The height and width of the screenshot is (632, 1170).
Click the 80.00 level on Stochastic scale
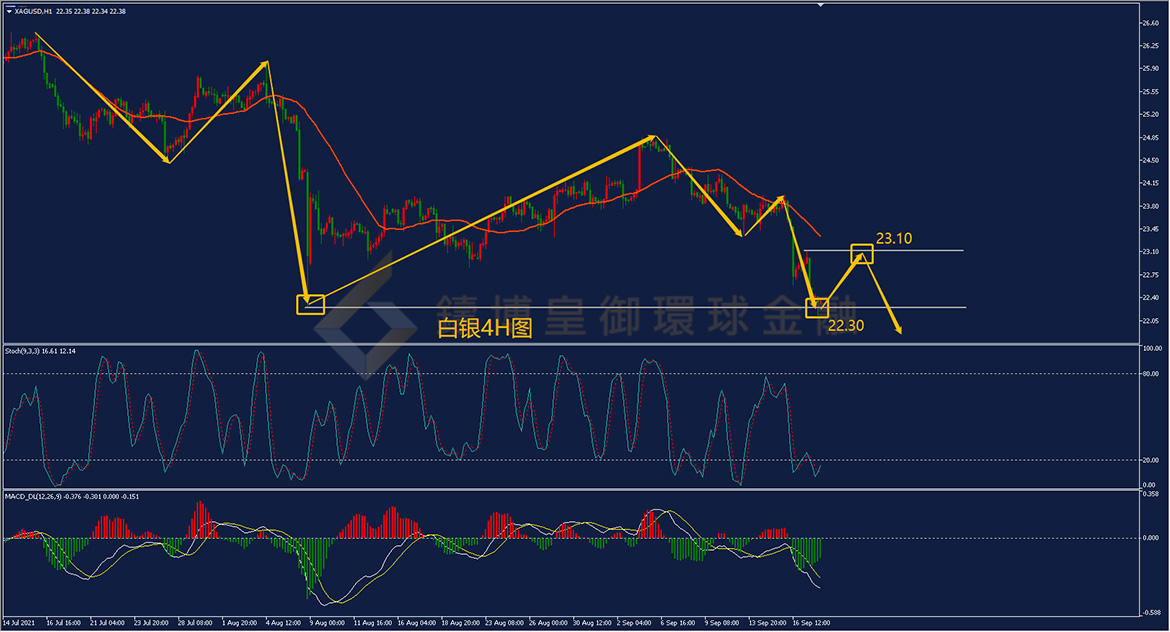pos(1150,374)
